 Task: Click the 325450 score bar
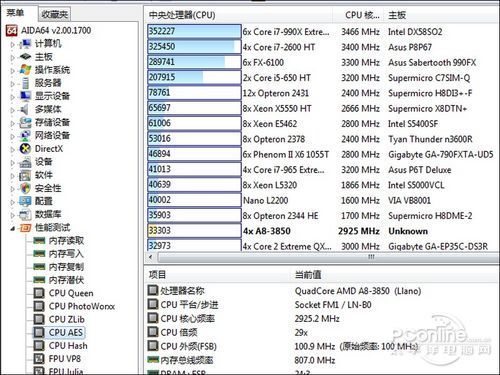coord(194,47)
